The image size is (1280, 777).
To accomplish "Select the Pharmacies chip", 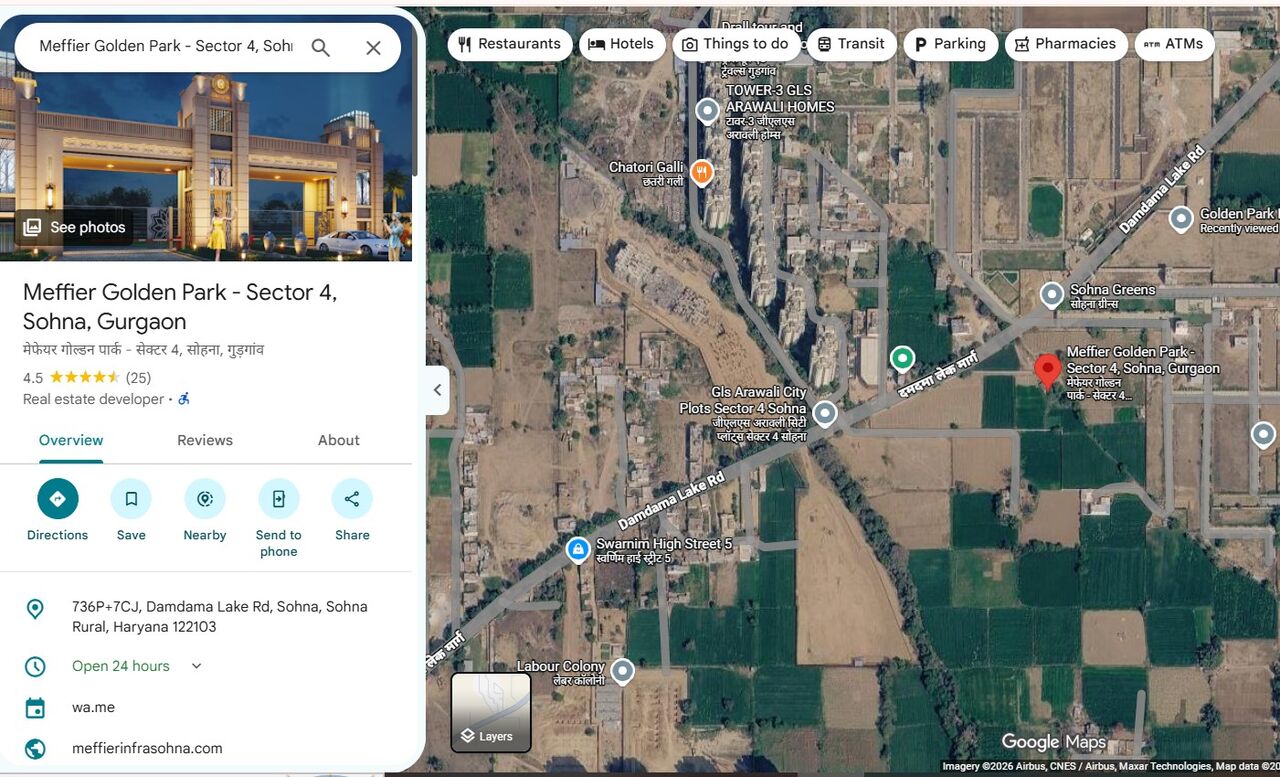I will pos(1066,44).
